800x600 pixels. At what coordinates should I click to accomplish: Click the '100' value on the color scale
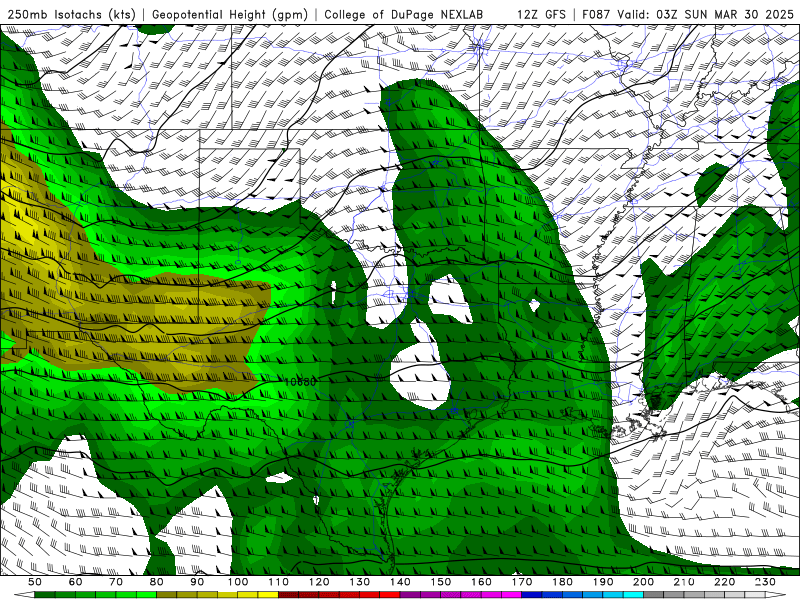(238, 582)
